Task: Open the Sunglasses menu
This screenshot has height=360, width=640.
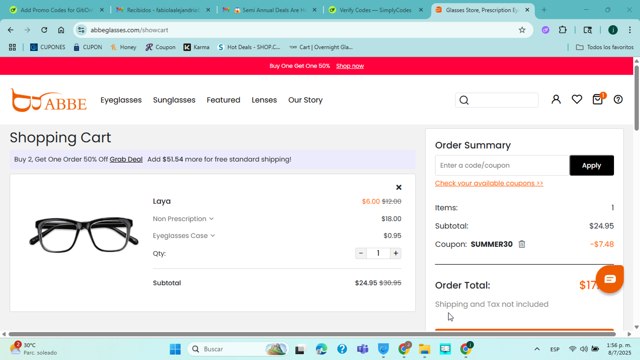Action: [x=174, y=100]
